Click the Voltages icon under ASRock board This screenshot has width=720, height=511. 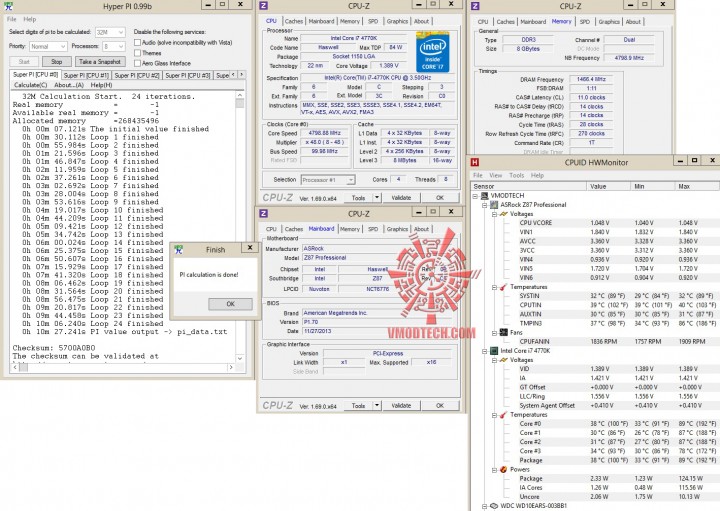point(504,214)
